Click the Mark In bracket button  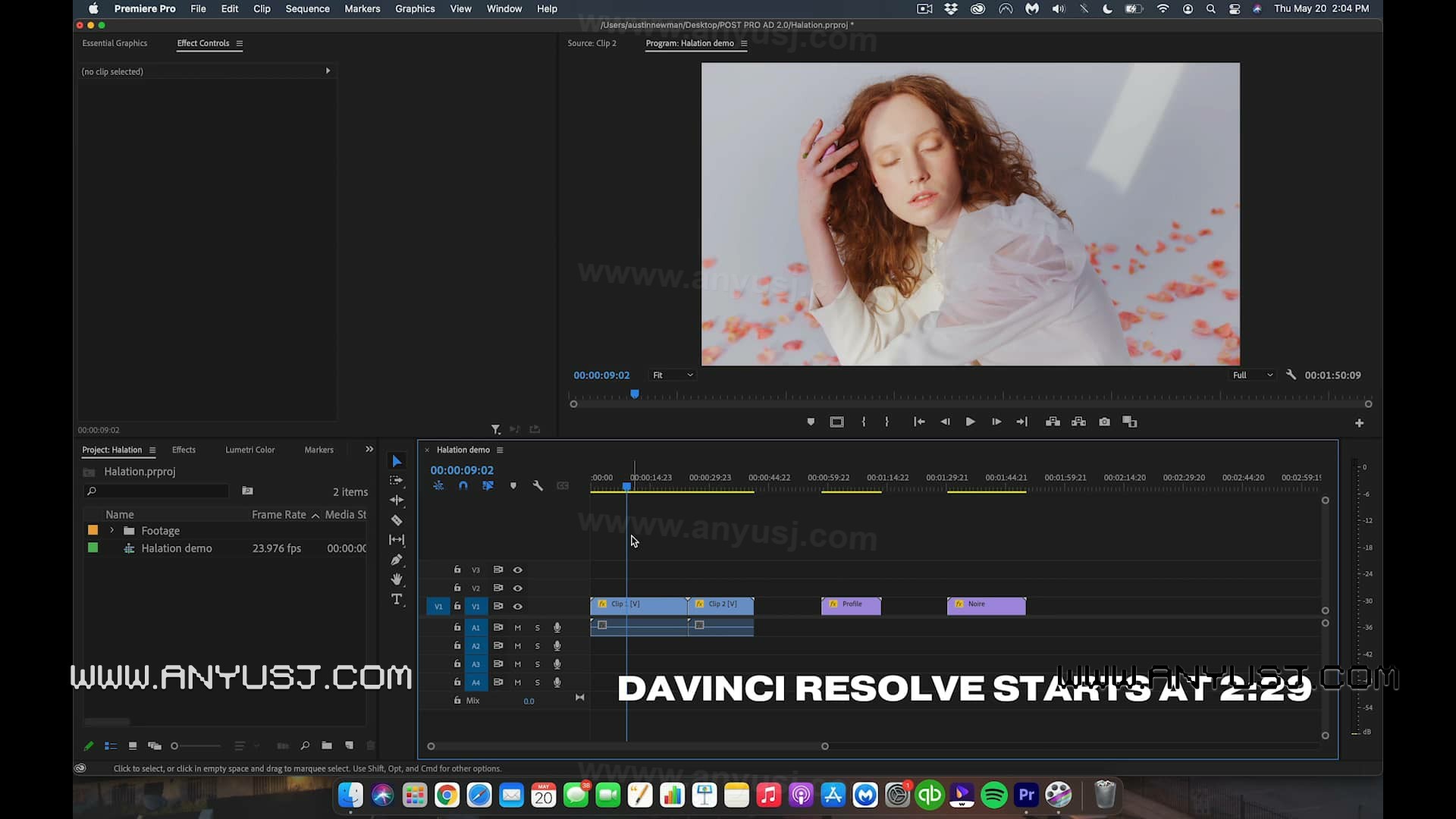(864, 422)
